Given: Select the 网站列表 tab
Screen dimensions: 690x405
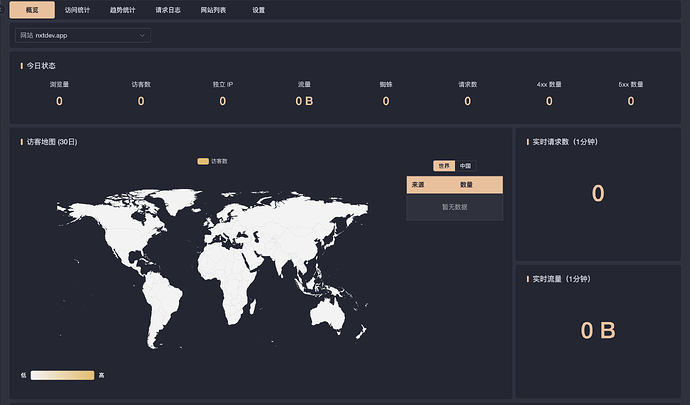Looking at the screenshot, I should click(x=213, y=9).
